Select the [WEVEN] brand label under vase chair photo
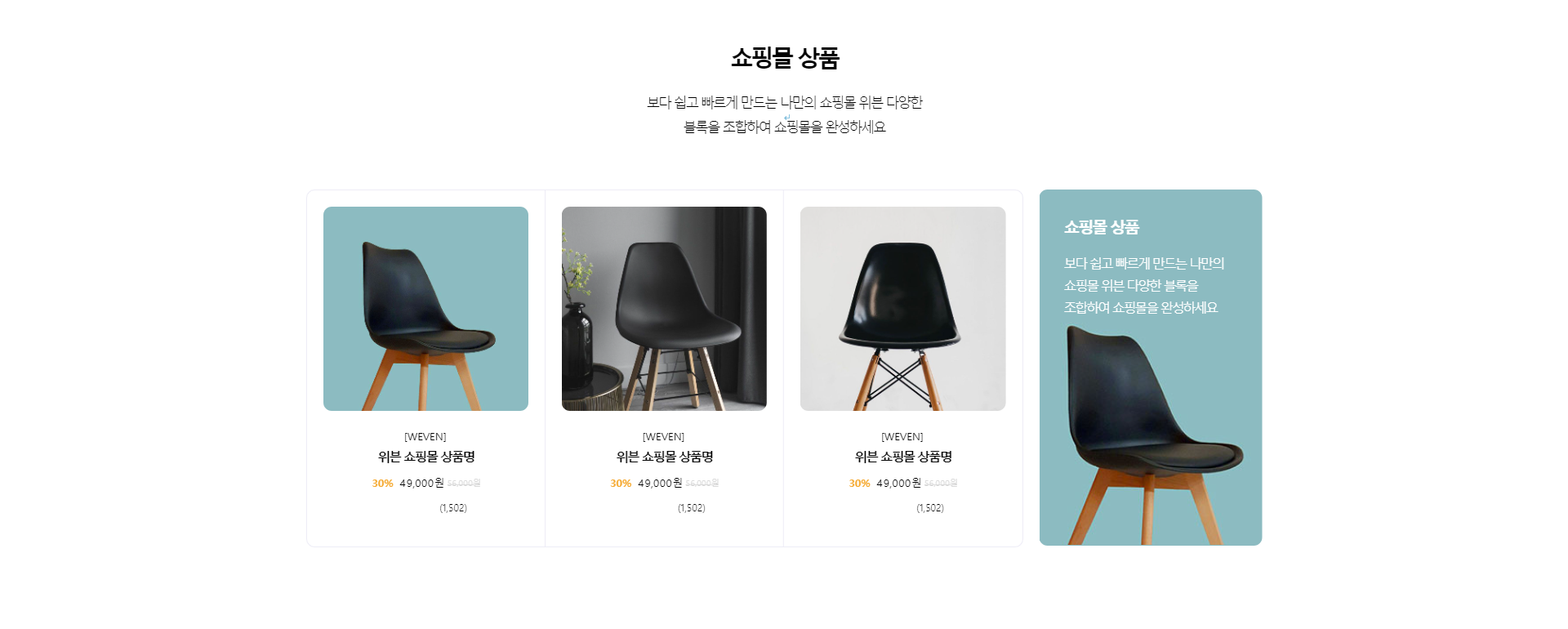This screenshot has height=629, width=1568. 664,437
